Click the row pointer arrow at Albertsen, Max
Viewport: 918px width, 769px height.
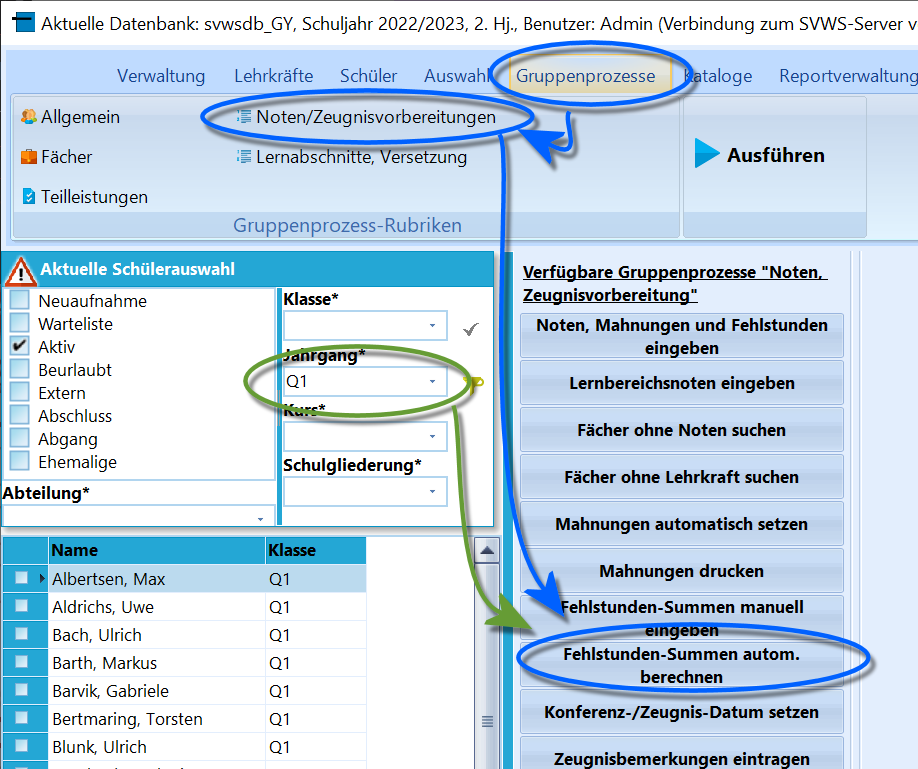click(42, 578)
